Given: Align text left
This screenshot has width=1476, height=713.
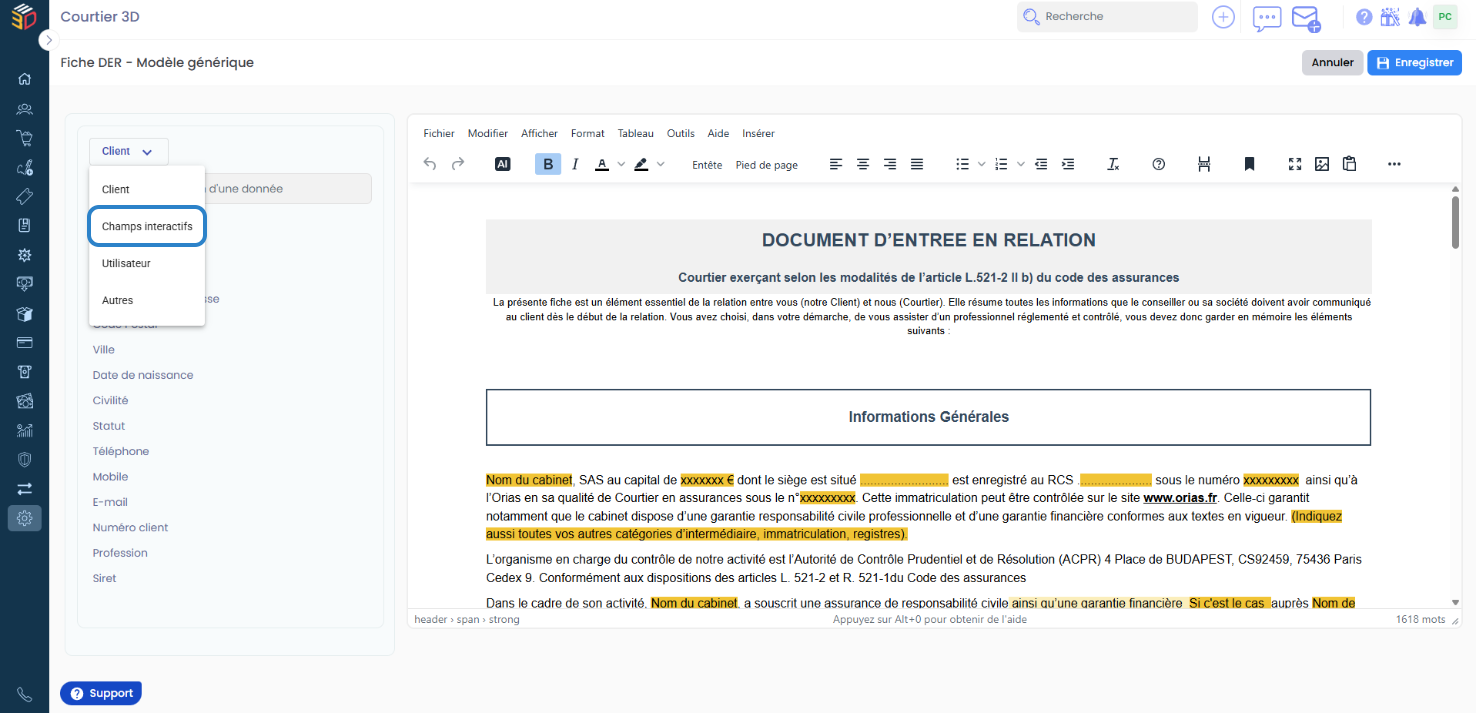Looking at the screenshot, I should (836, 164).
